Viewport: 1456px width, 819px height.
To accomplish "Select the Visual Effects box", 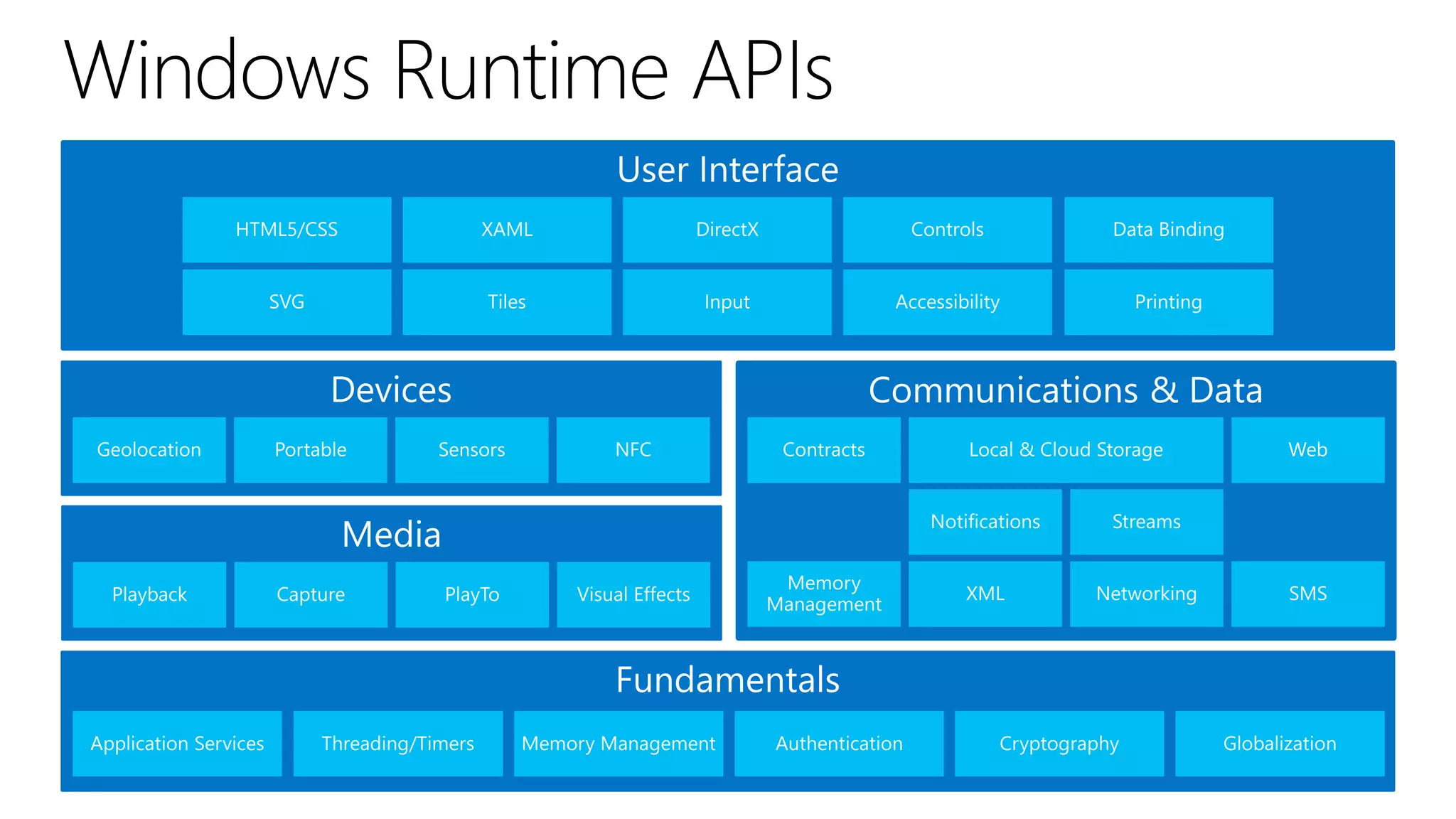I will (x=633, y=594).
